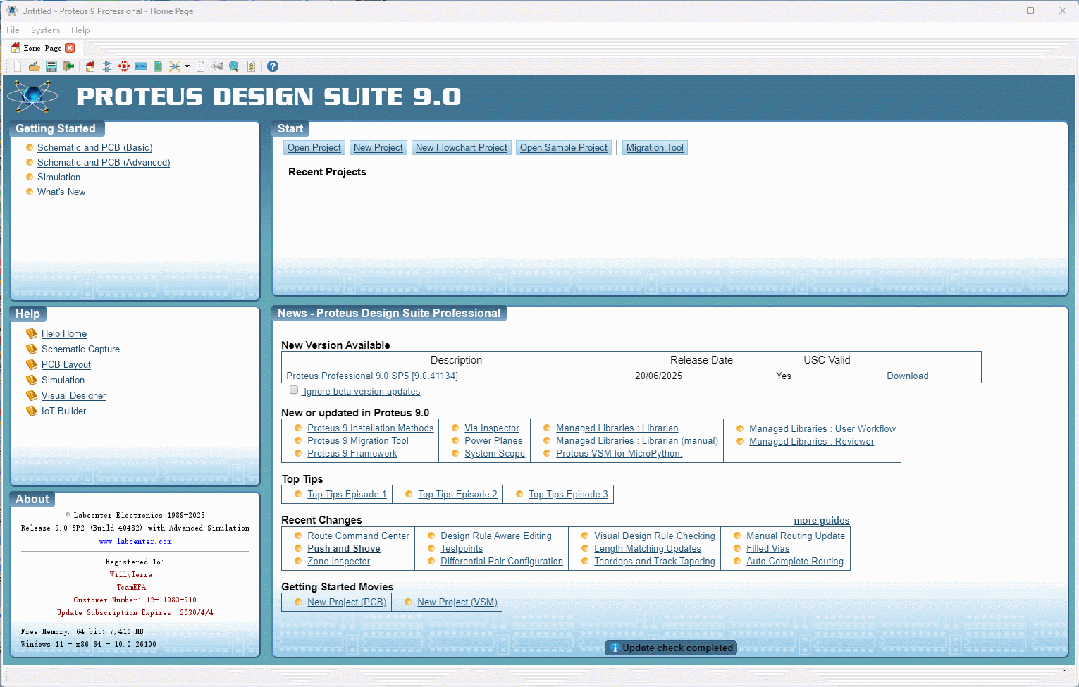Click Managed Libraries : User Workflow item
This screenshot has height=687, width=1079.
(822, 429)
